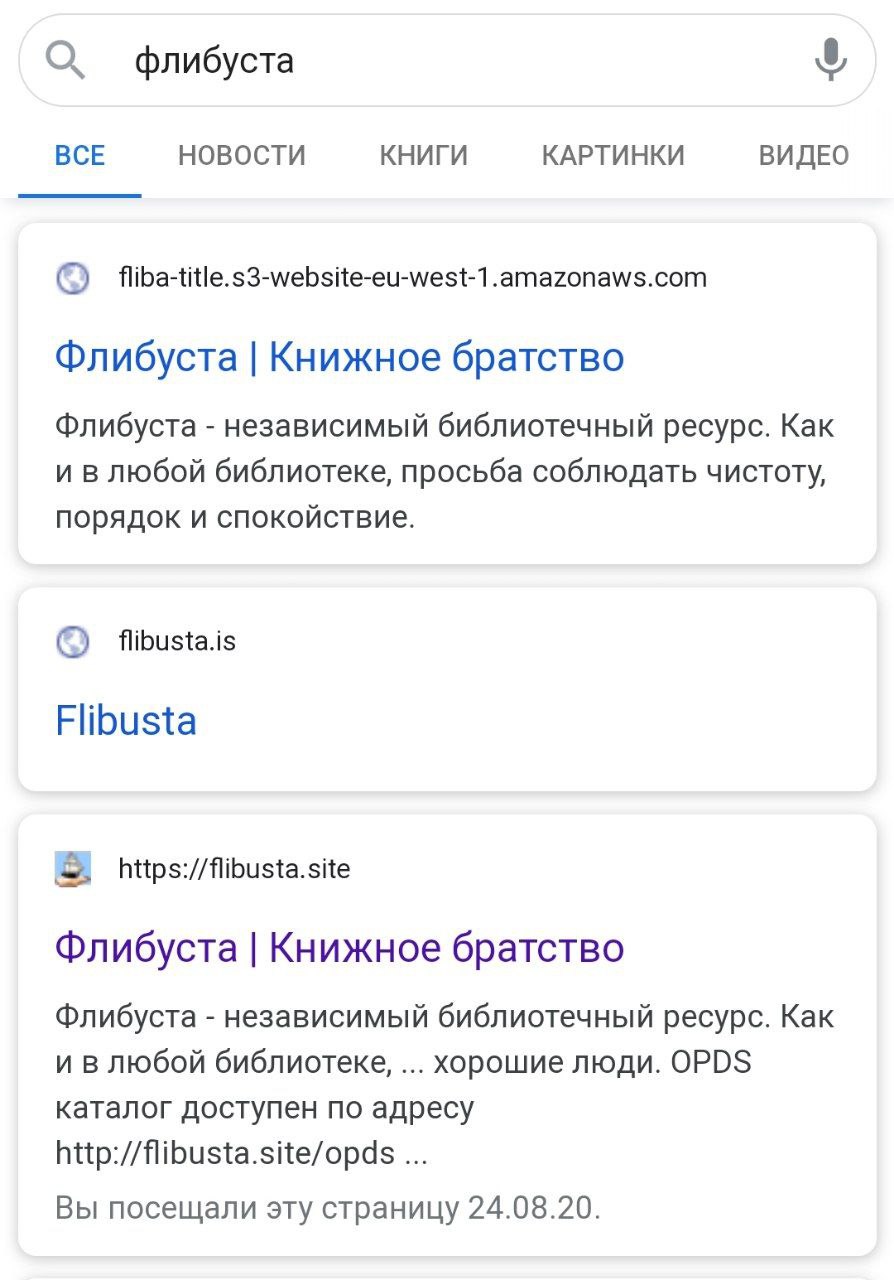
Task: Tap the fliba-title.s3-website amazonaws.com URL
Action: (x=412, y=277)
